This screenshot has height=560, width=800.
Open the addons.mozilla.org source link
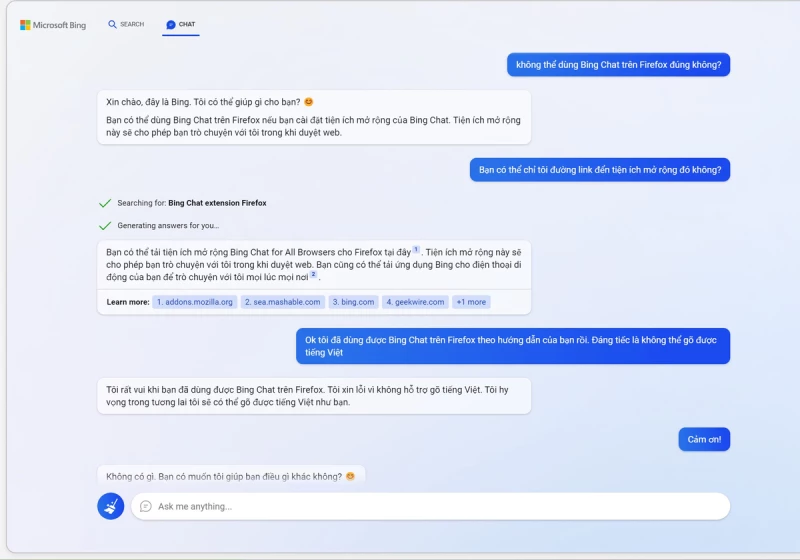click(195, 301)
